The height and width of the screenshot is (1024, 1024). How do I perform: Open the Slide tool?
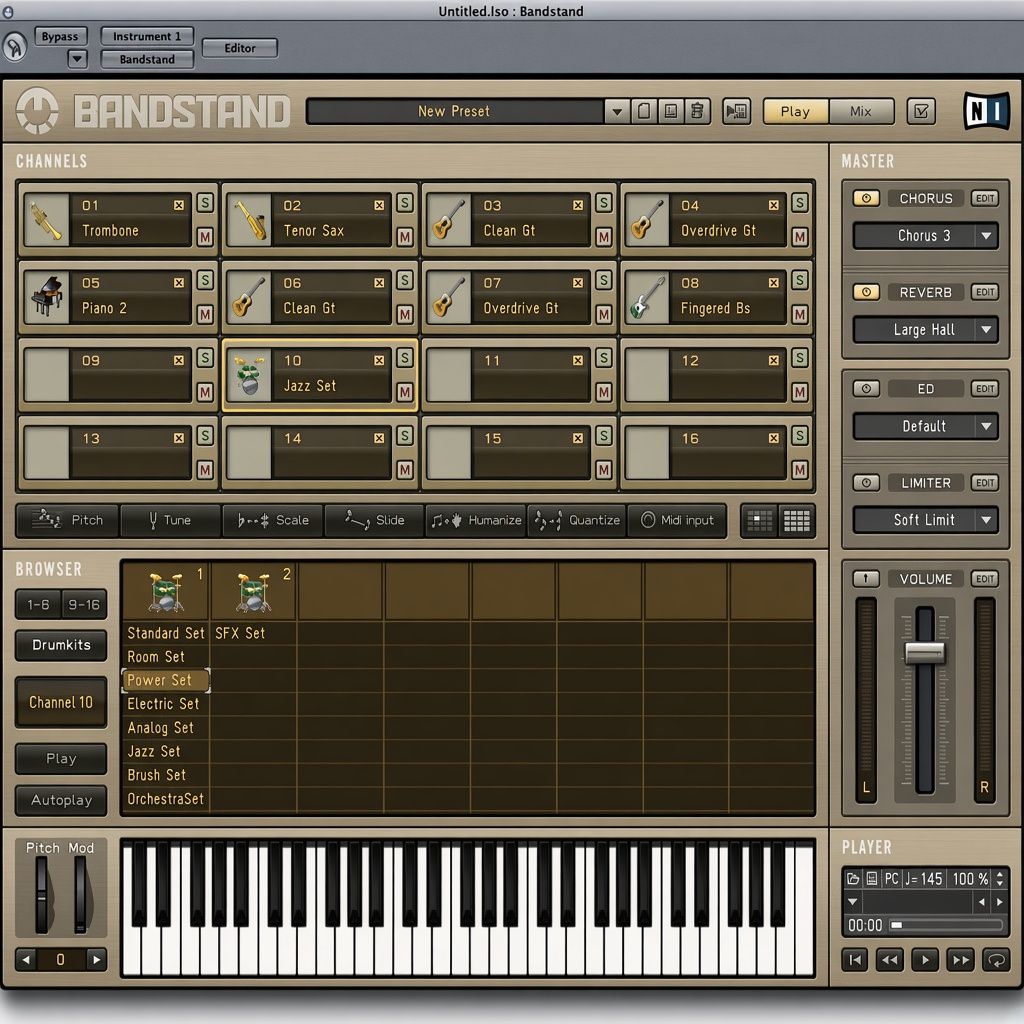(374, 520)
